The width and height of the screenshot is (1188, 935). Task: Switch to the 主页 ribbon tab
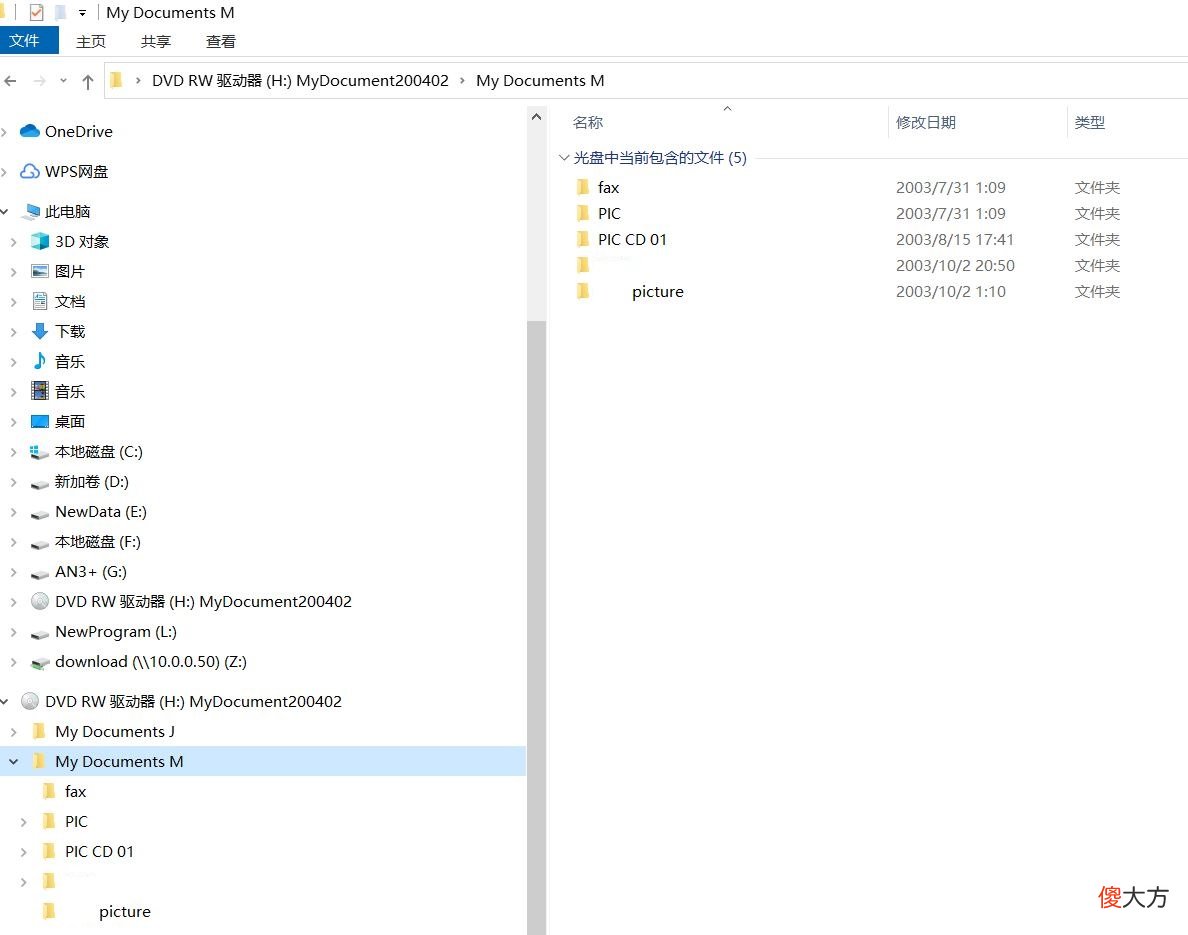(91, 42)
